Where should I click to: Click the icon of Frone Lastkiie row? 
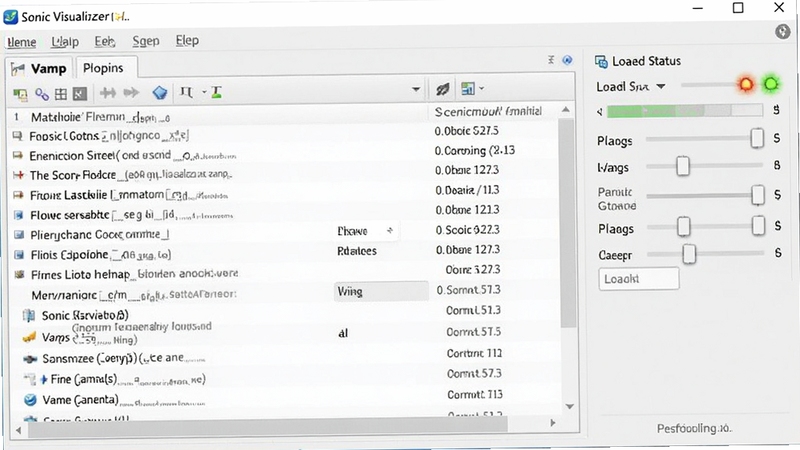click(18, 195)
